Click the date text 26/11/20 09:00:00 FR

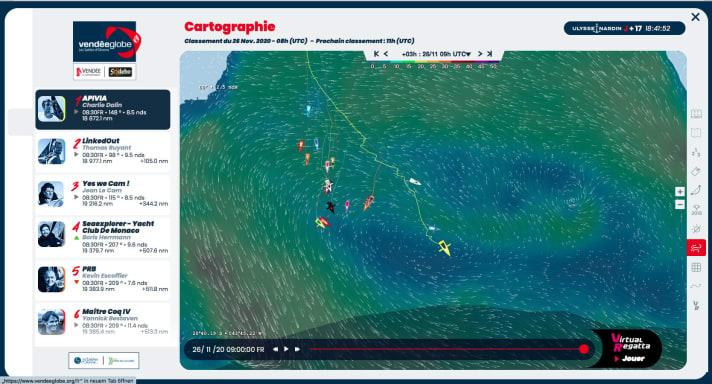pyautogui.click(x=228, y=350)
